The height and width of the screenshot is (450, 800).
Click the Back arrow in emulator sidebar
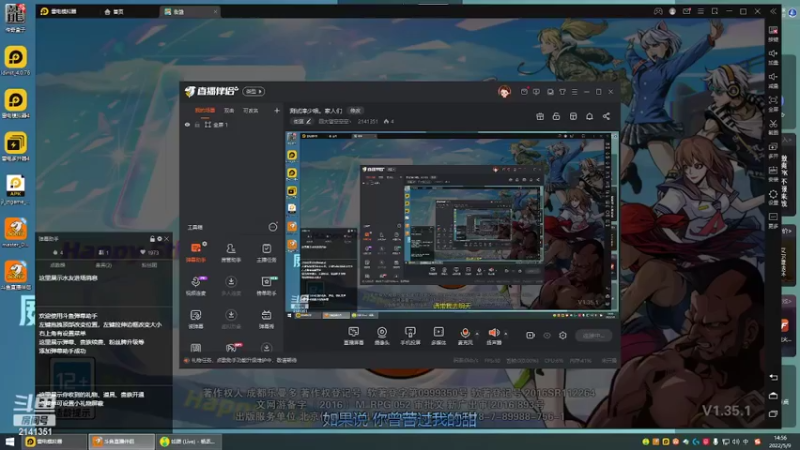pos(773,377)
